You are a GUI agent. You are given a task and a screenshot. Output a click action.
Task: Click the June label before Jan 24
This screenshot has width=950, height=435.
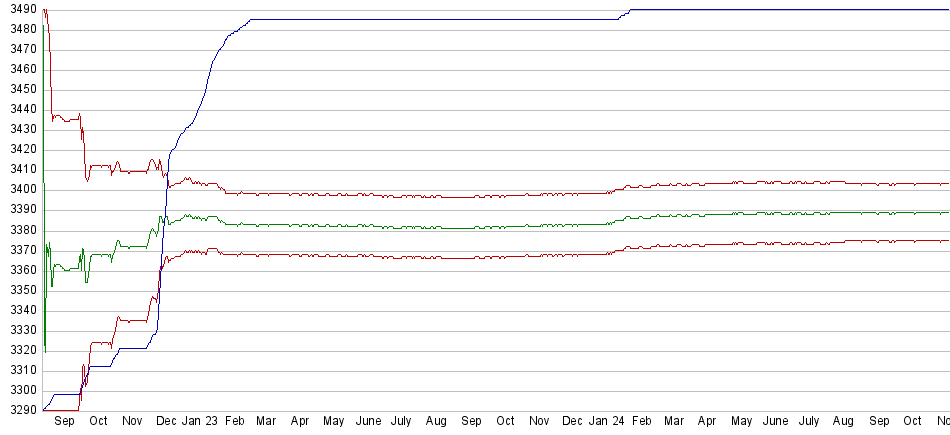(x=368, y=422)
